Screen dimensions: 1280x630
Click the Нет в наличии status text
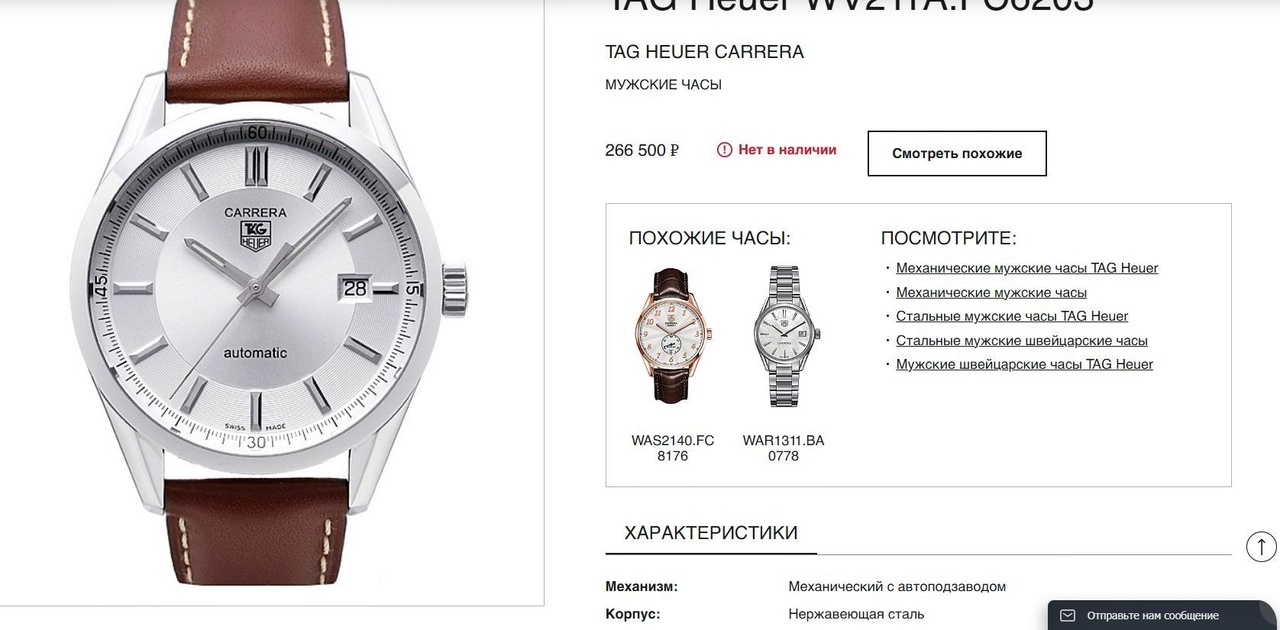787,150
